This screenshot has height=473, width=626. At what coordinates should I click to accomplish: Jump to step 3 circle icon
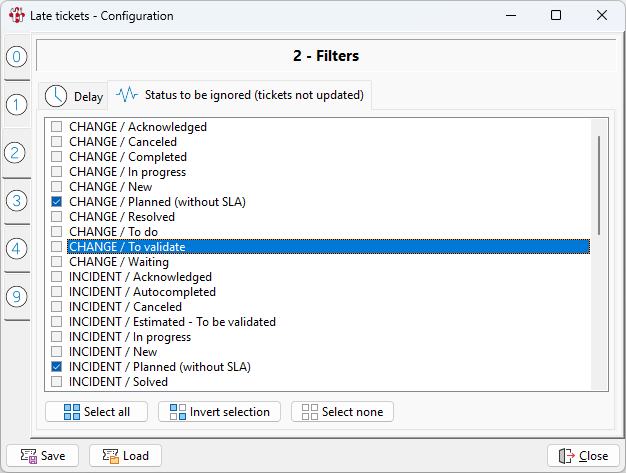pyautogui.click(x=17, y=201)
